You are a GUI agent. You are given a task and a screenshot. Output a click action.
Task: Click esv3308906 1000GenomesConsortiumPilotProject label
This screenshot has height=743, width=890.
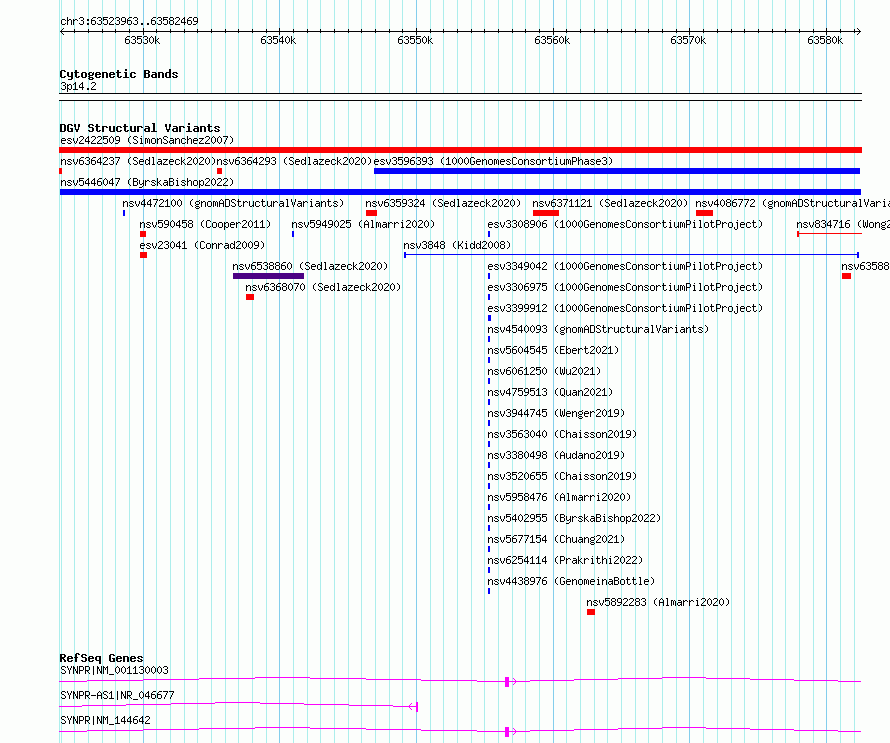pyautogui.click(x=625, y=224)
